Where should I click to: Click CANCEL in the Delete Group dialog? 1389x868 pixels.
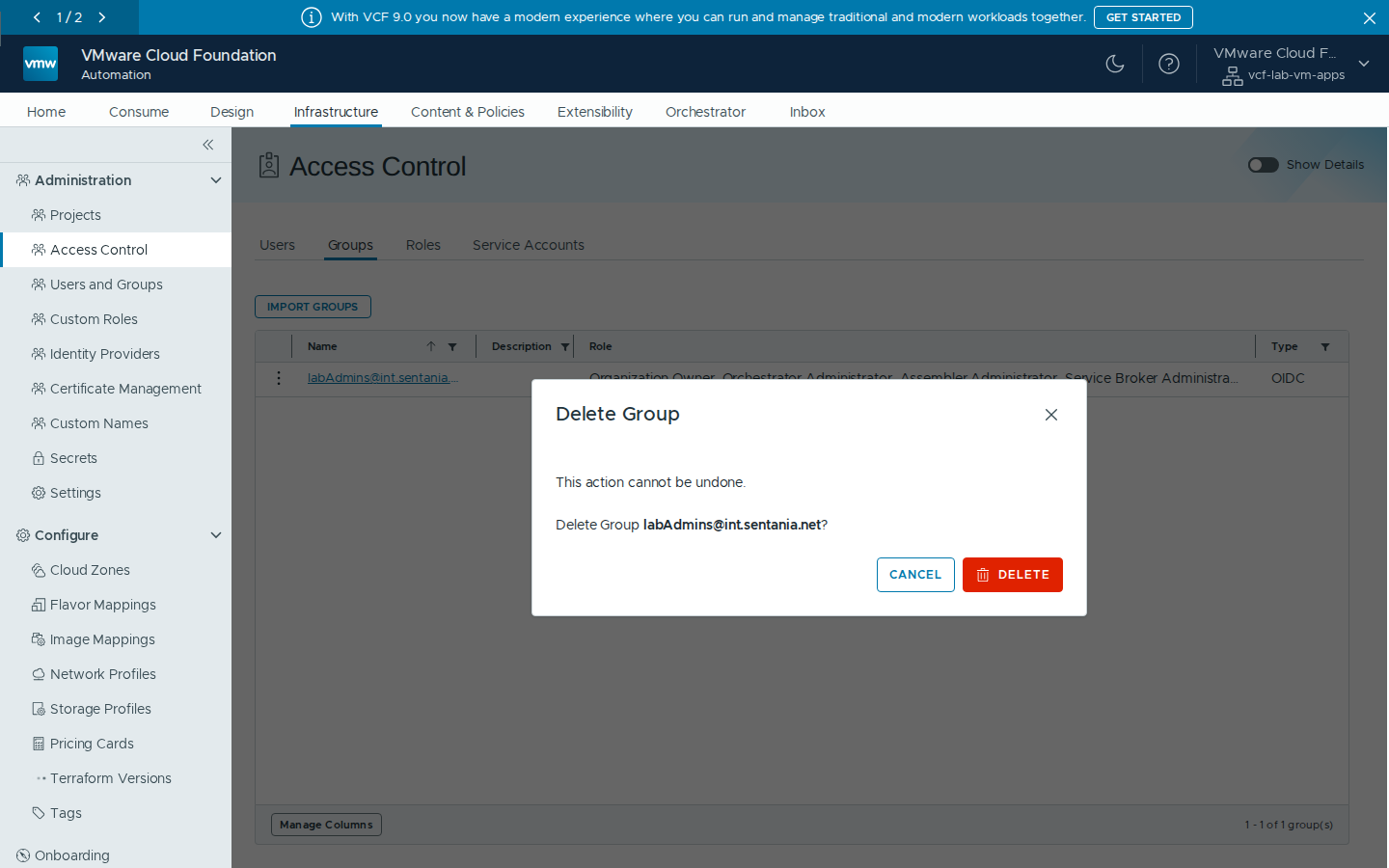(915, 575)
